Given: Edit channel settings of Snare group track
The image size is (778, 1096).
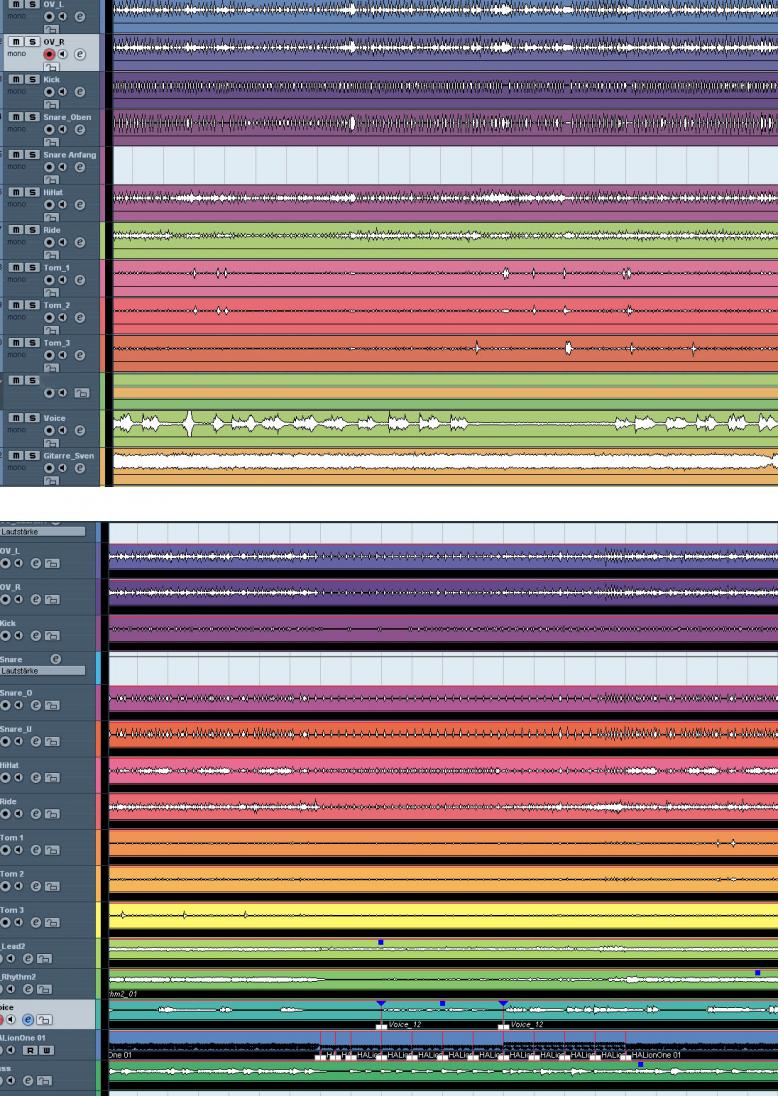Looking at the screenshot, I should [55, 659].
